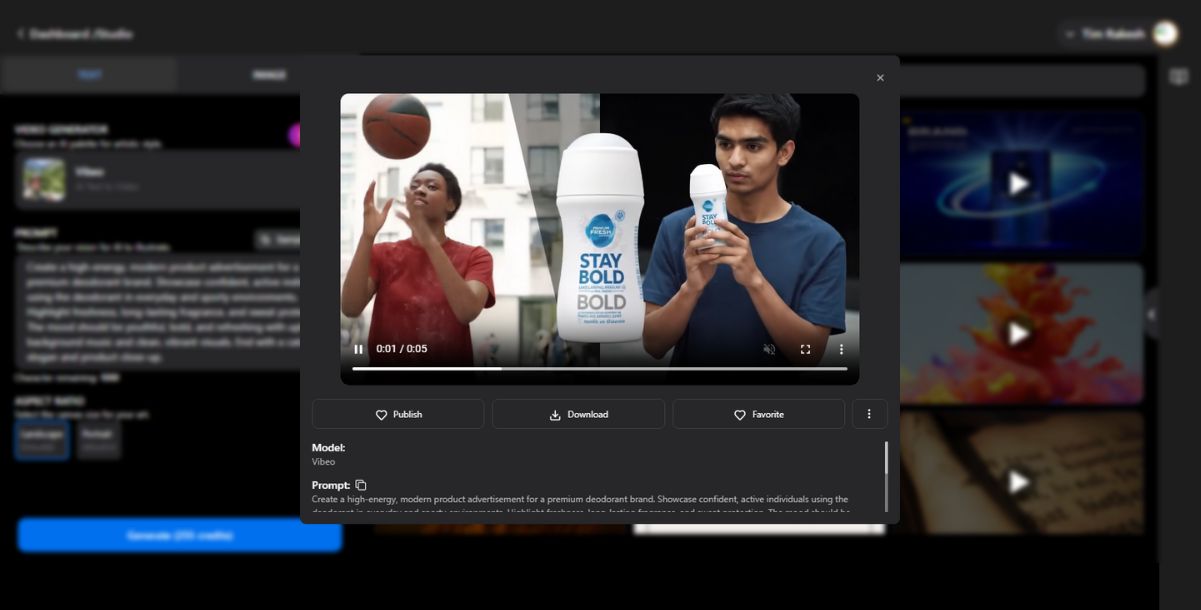Choose the Vibeo video generator card
The width and height of the screenshot is (1201, 610).
(158, 179)
